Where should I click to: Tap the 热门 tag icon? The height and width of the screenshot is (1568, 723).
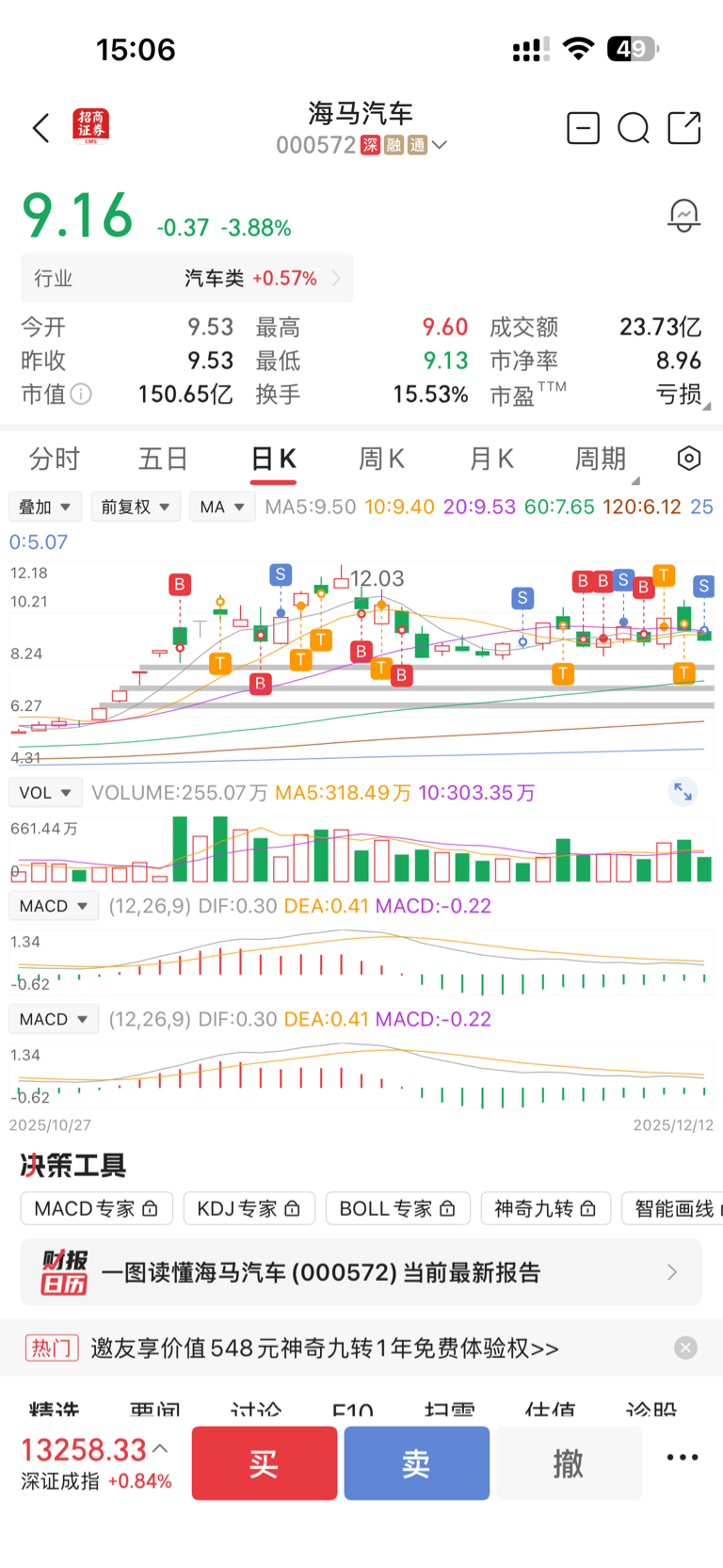51,1348
